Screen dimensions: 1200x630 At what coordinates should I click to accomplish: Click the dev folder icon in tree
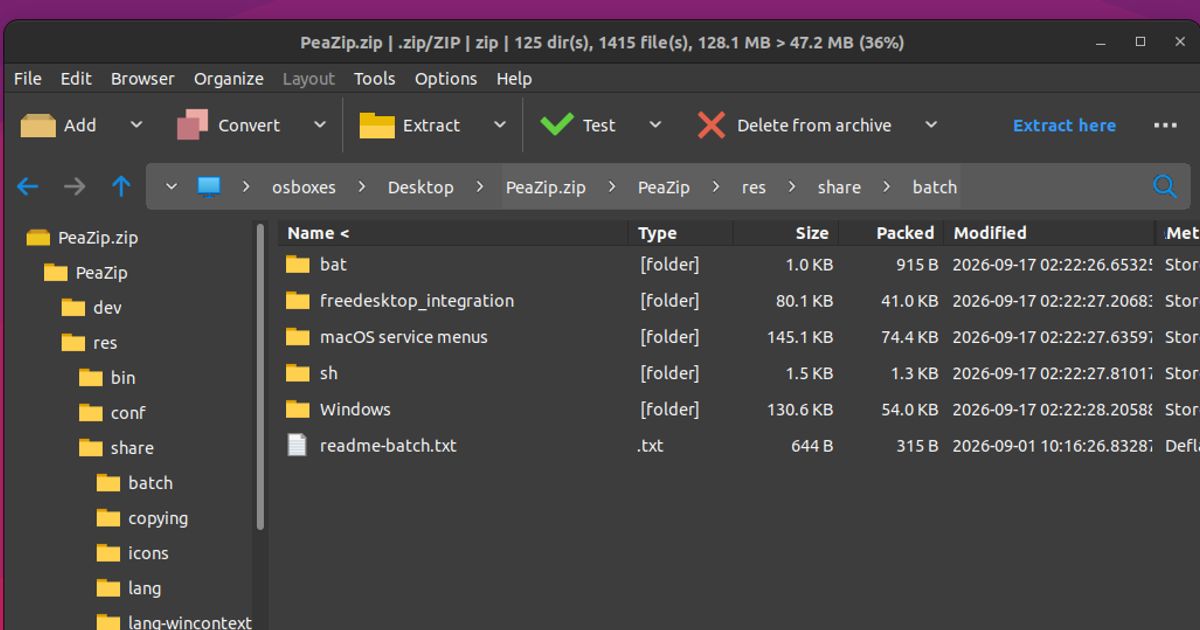pyautogui.click(x=73, y=308)
